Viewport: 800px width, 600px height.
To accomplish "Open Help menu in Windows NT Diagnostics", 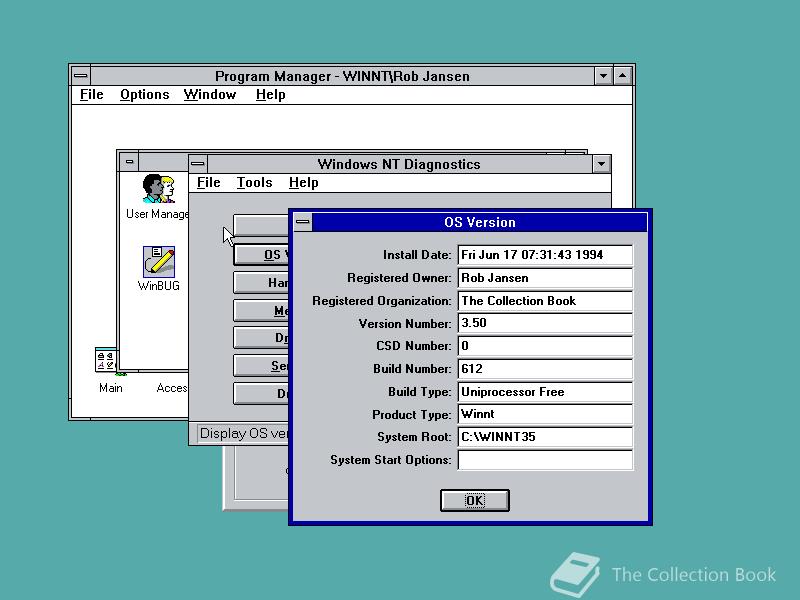I will click(304, 183).
